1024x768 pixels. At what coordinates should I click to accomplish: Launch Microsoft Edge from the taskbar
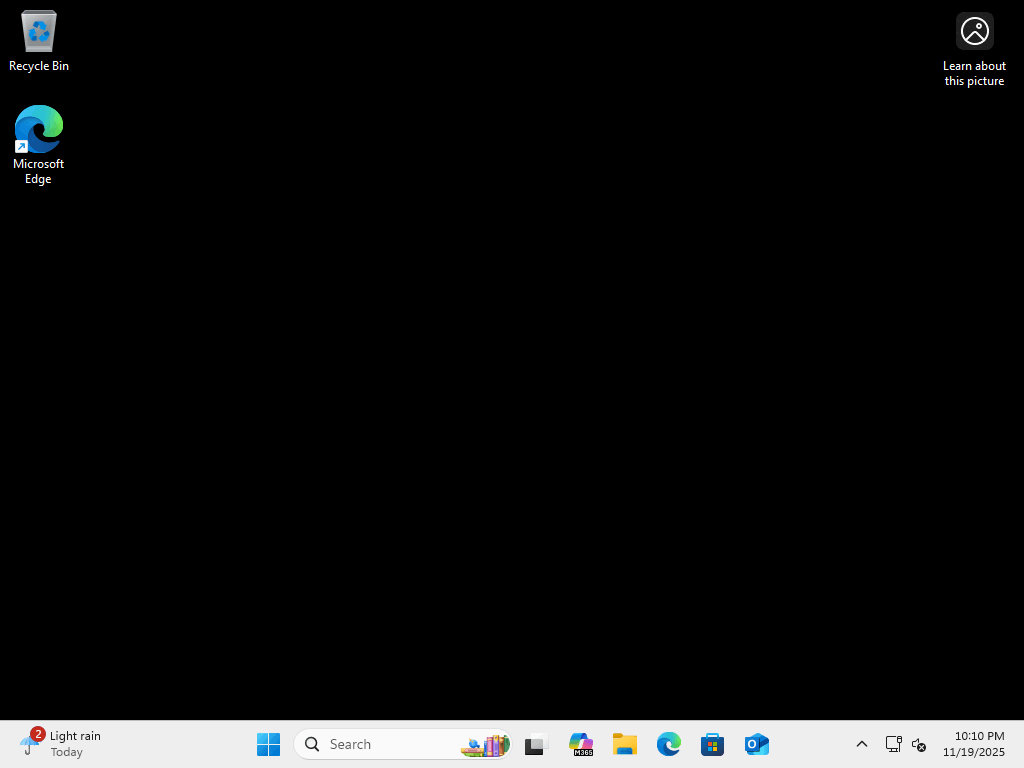pos(668,744)
